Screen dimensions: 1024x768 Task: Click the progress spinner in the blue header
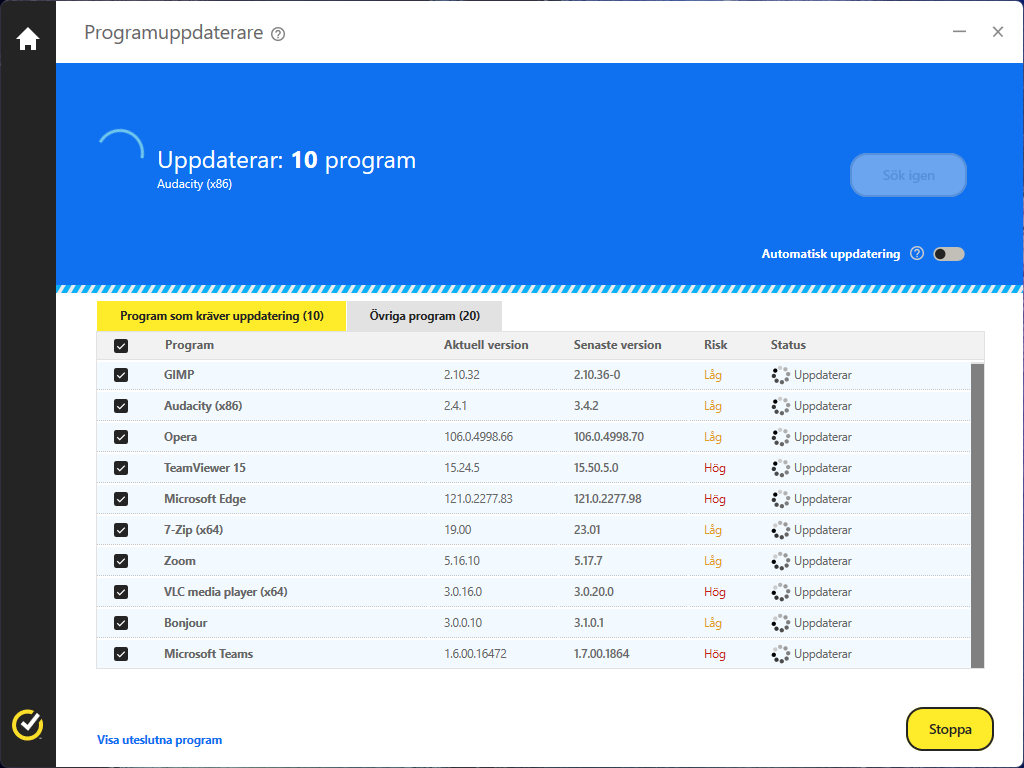[x=121, y=148]
